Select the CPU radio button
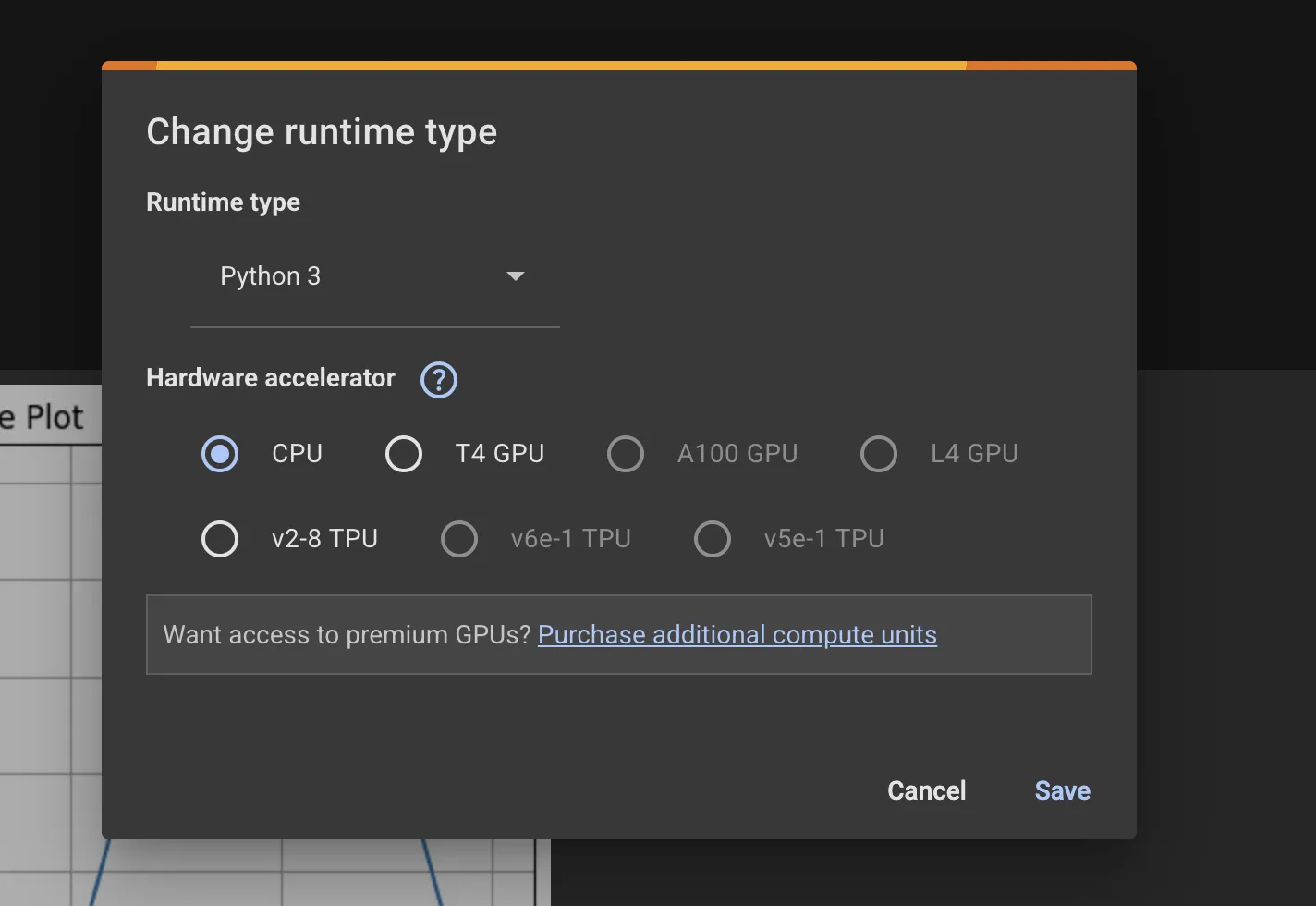This screenshot has width=1316, height=906. click(x=220, y=454)
